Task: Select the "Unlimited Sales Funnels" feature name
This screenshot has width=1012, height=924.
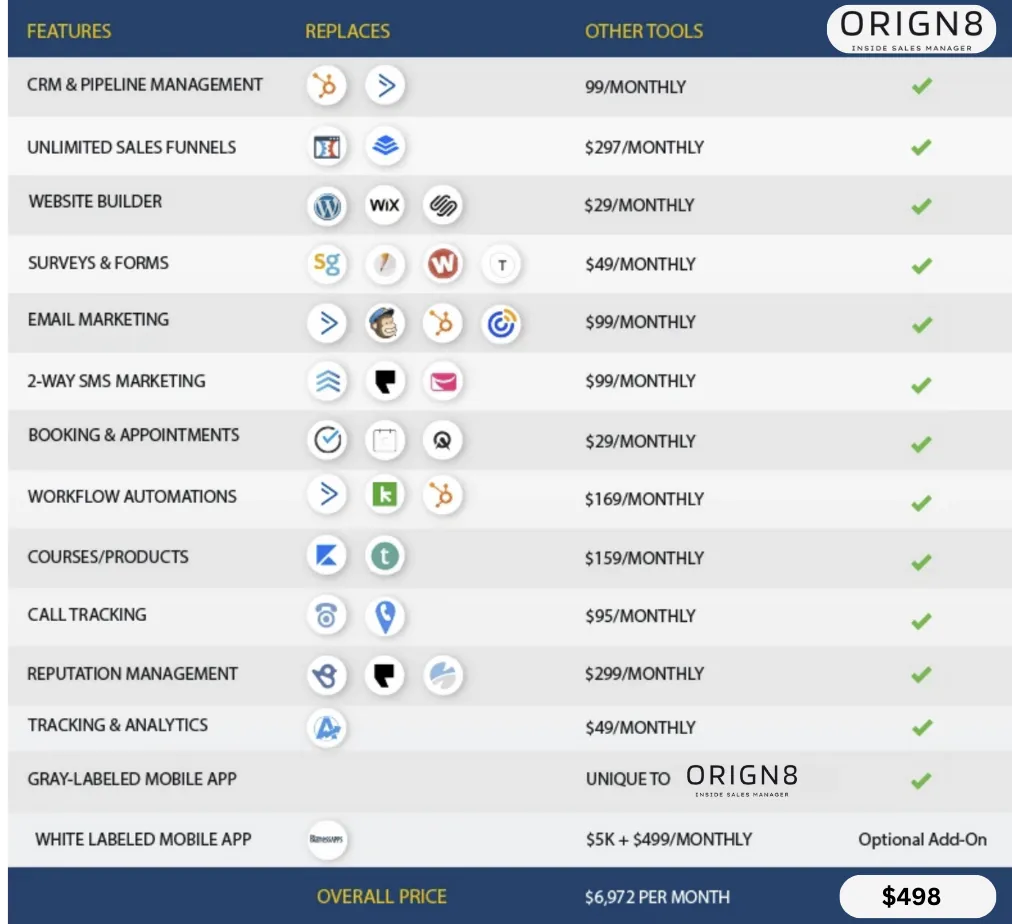Action: 132,147
